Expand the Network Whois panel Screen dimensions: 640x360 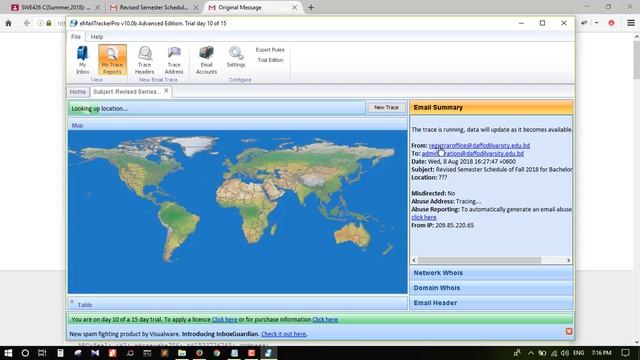(x=491, y=273)
